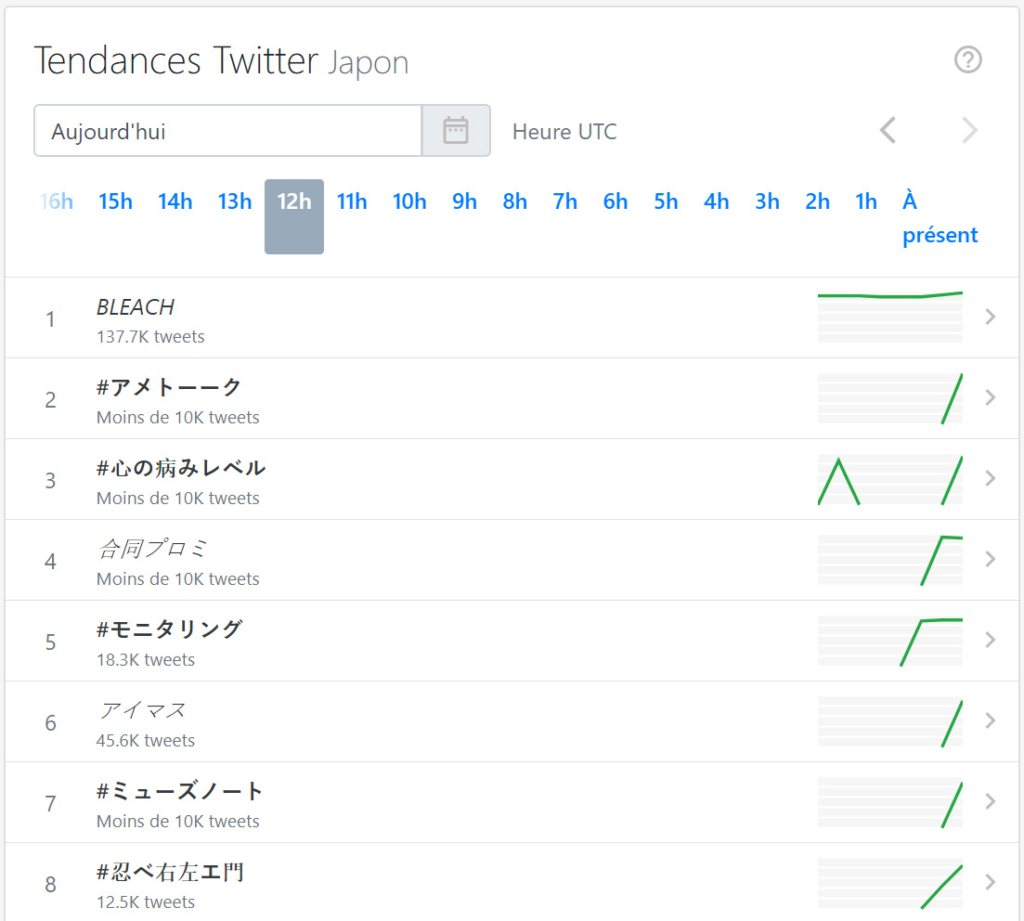This screenshot has height=921, width=1024.
Task: Open the help question mark icon
Action: (968, 60)
